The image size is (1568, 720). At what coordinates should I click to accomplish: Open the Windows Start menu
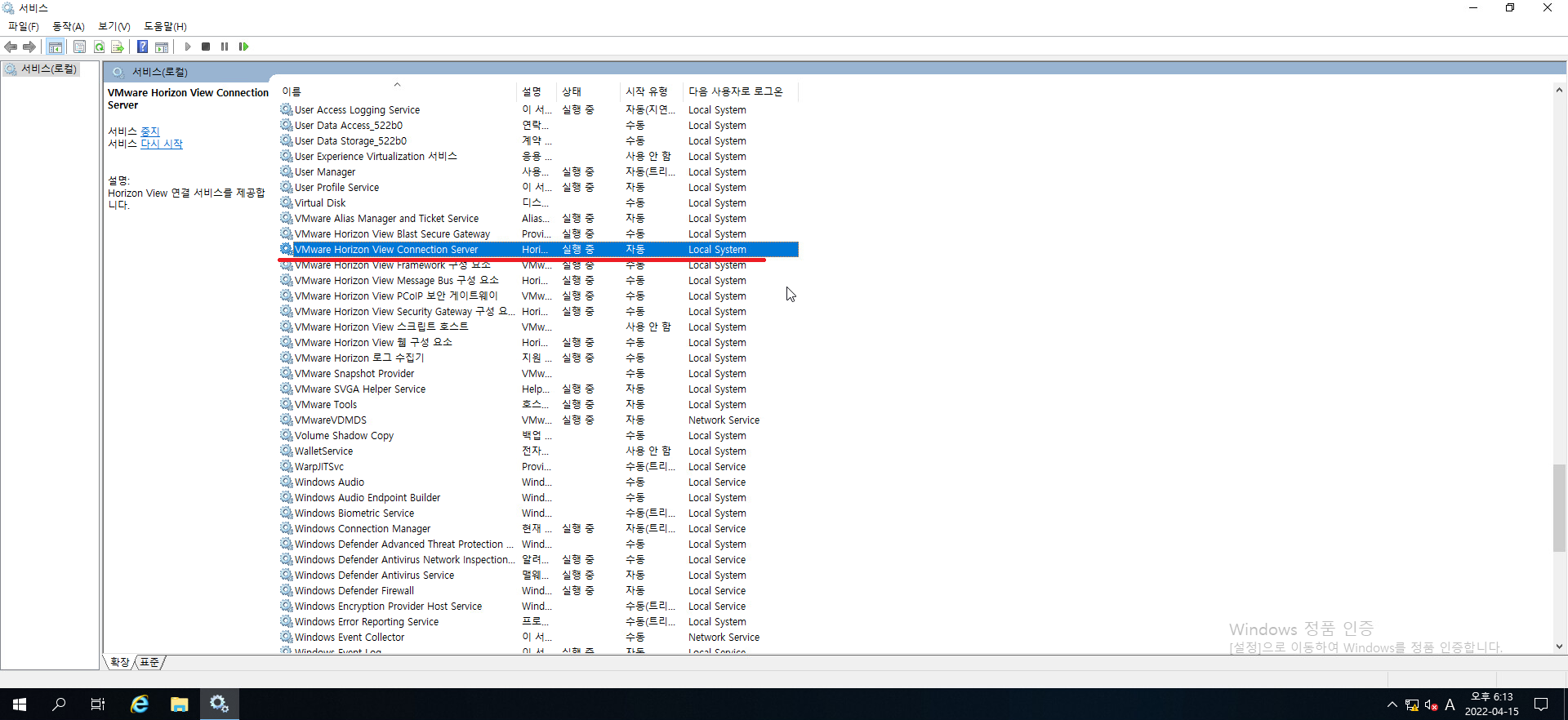point(20,704)
